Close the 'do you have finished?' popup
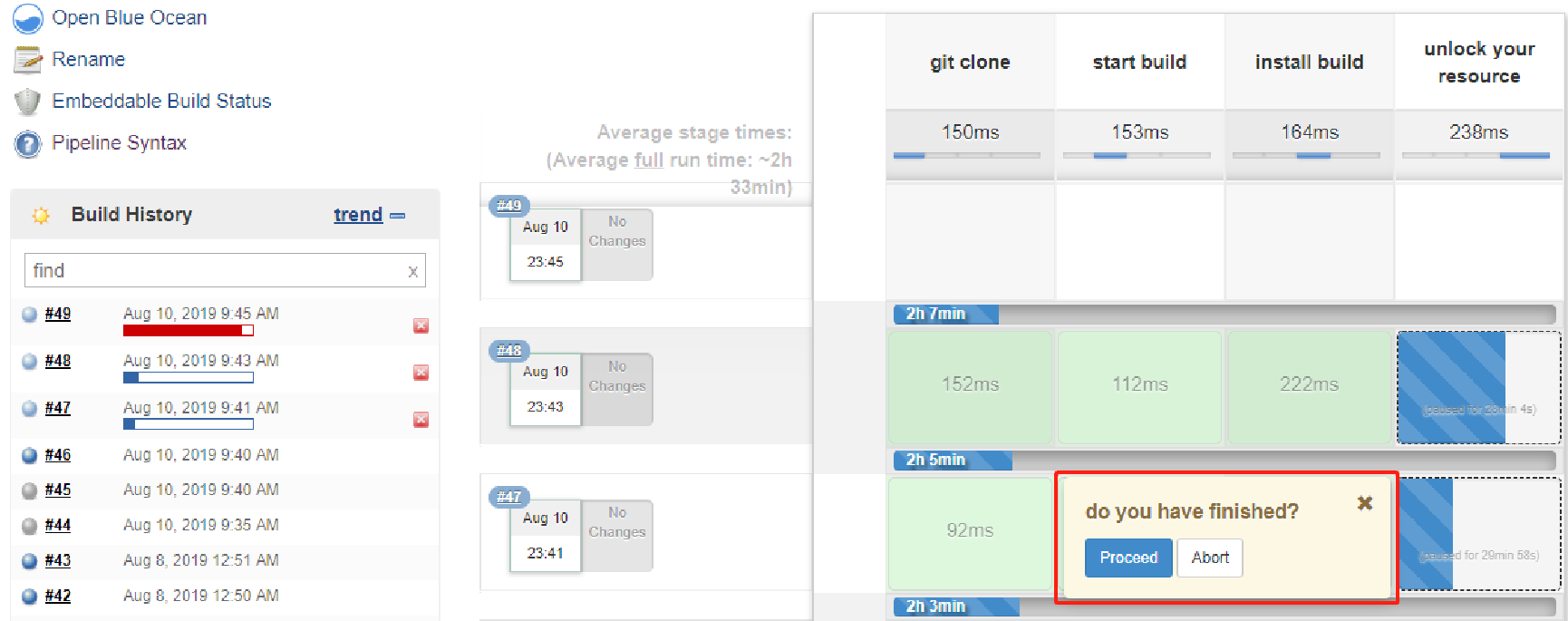The height and width of the screenshot is (621, 1568). pos(1365,503)
